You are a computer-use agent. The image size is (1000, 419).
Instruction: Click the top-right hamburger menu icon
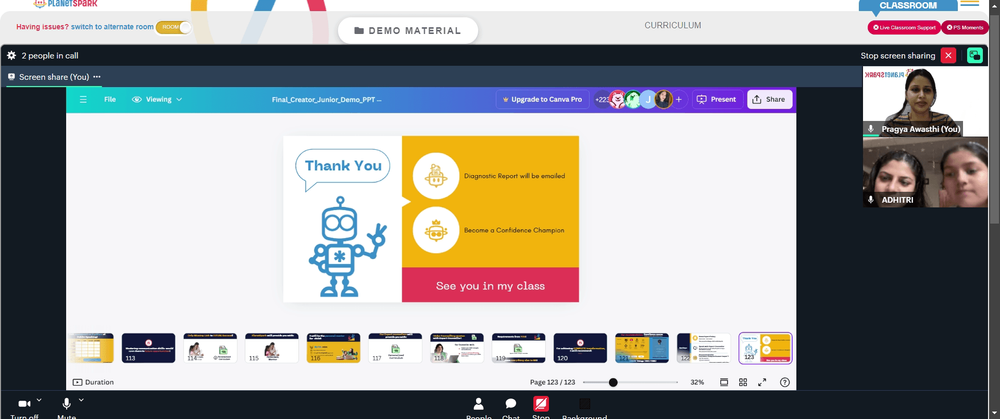[969, 3]
